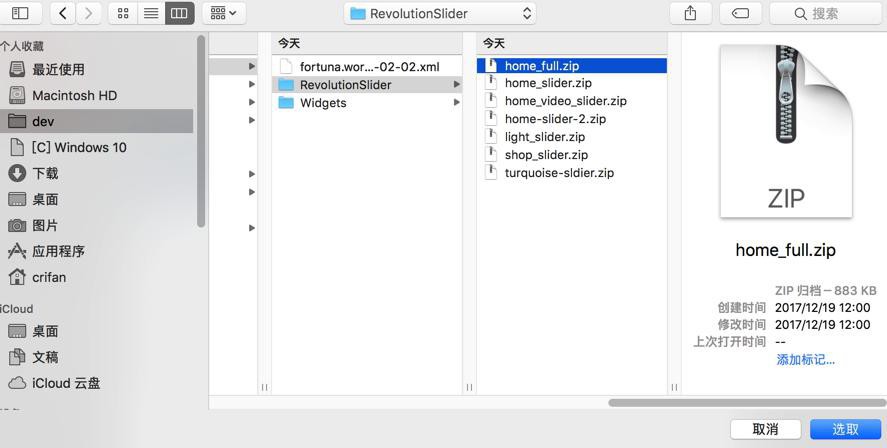Open the RevolutionSlider path popup

[x=440, y=14]
